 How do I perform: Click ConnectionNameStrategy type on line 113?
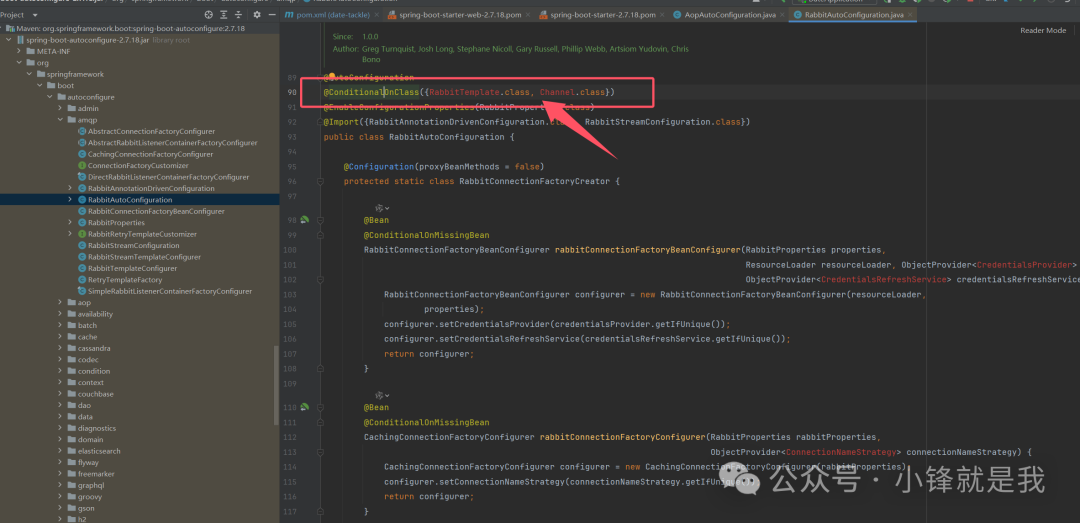coord(843,452)
